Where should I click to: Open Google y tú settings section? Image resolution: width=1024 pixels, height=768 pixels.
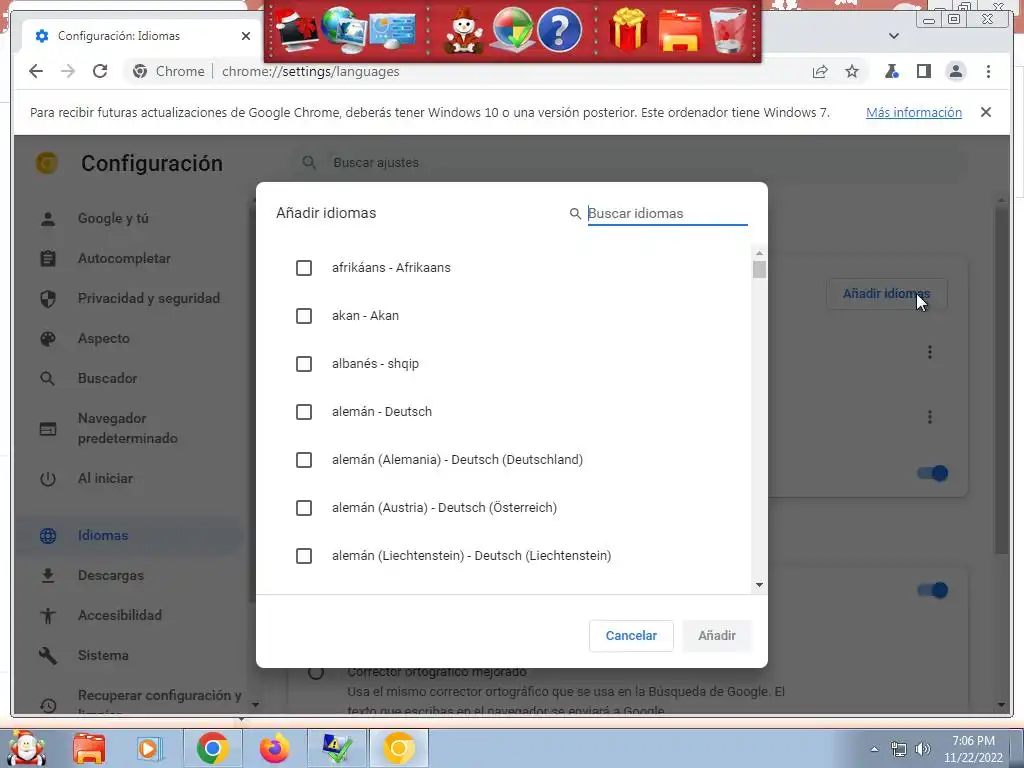113,219
